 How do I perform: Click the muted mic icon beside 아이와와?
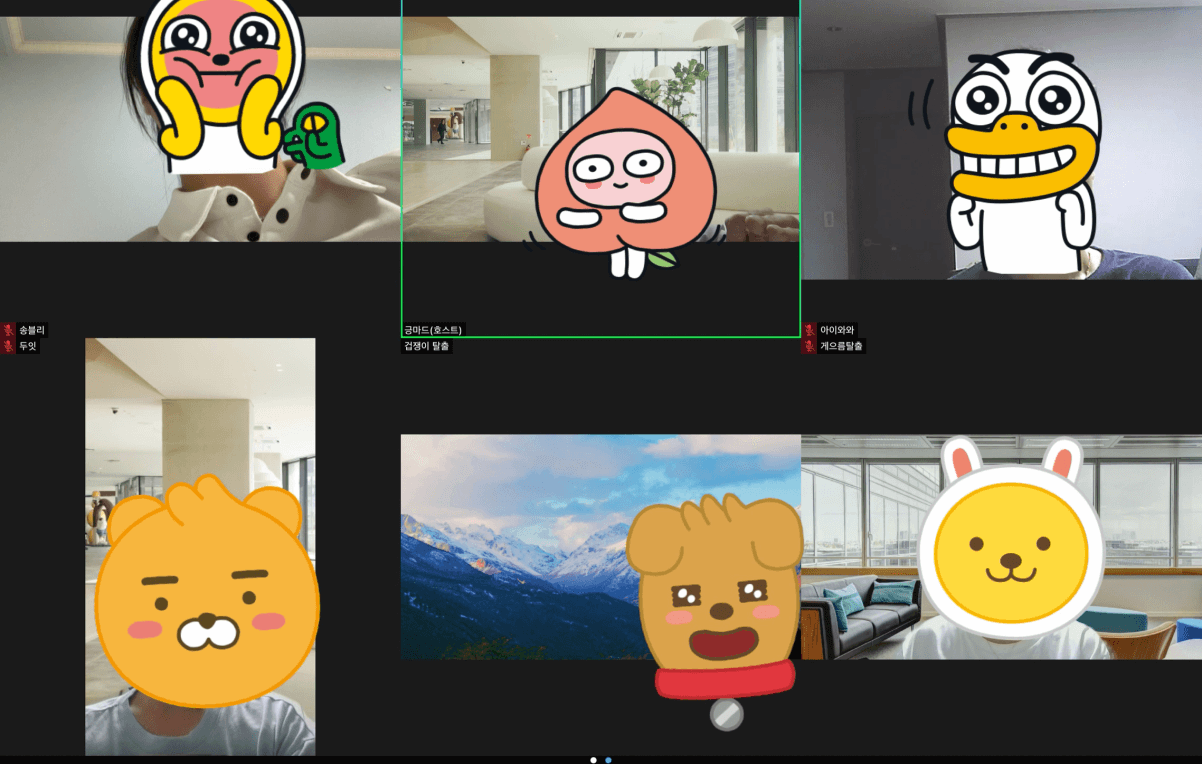pos(809,330)
